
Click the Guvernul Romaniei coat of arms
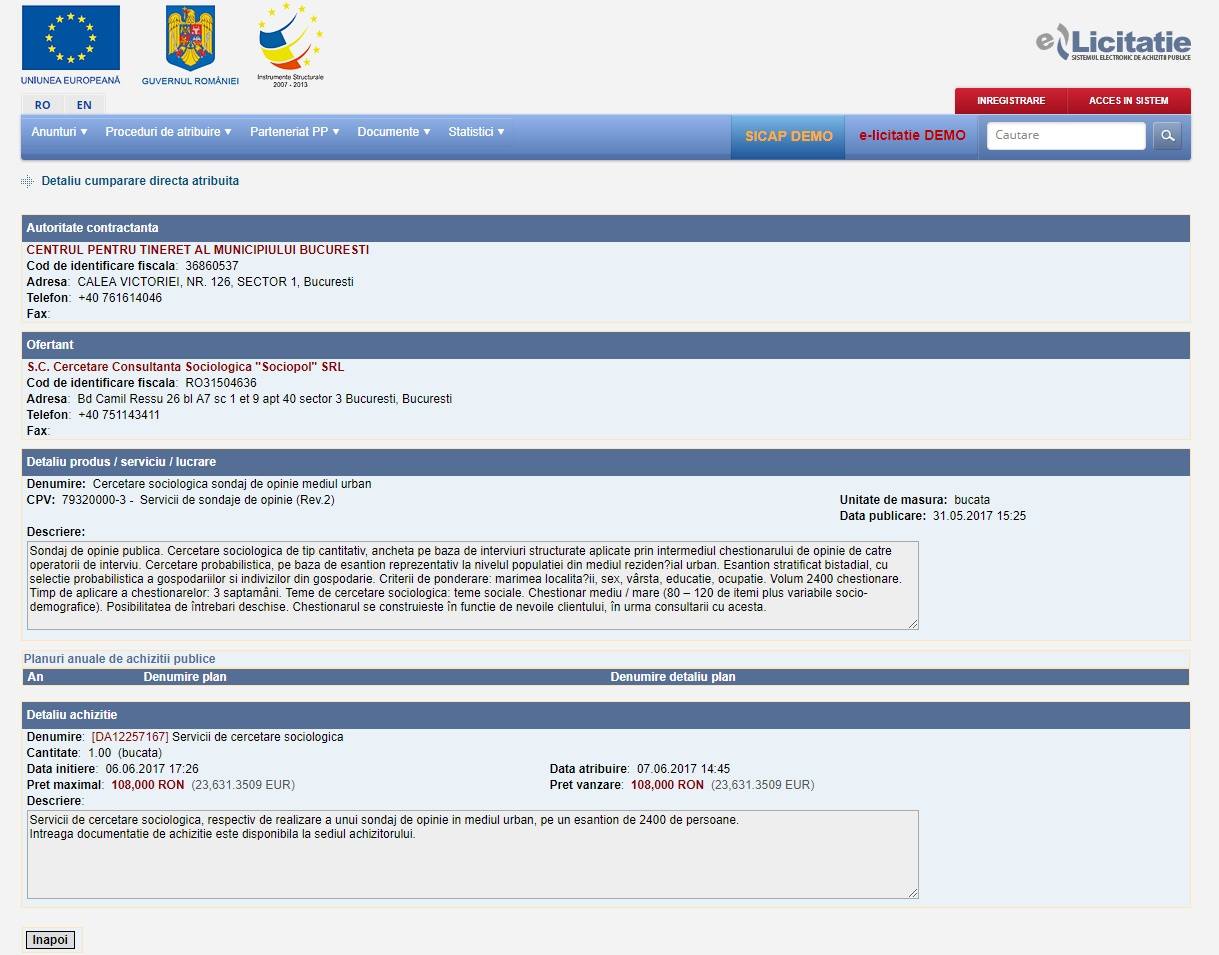[190, 39]
